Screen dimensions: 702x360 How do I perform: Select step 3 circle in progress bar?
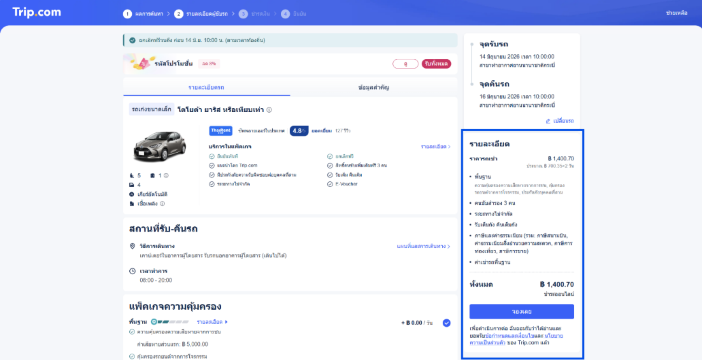[x=243, y=14]
